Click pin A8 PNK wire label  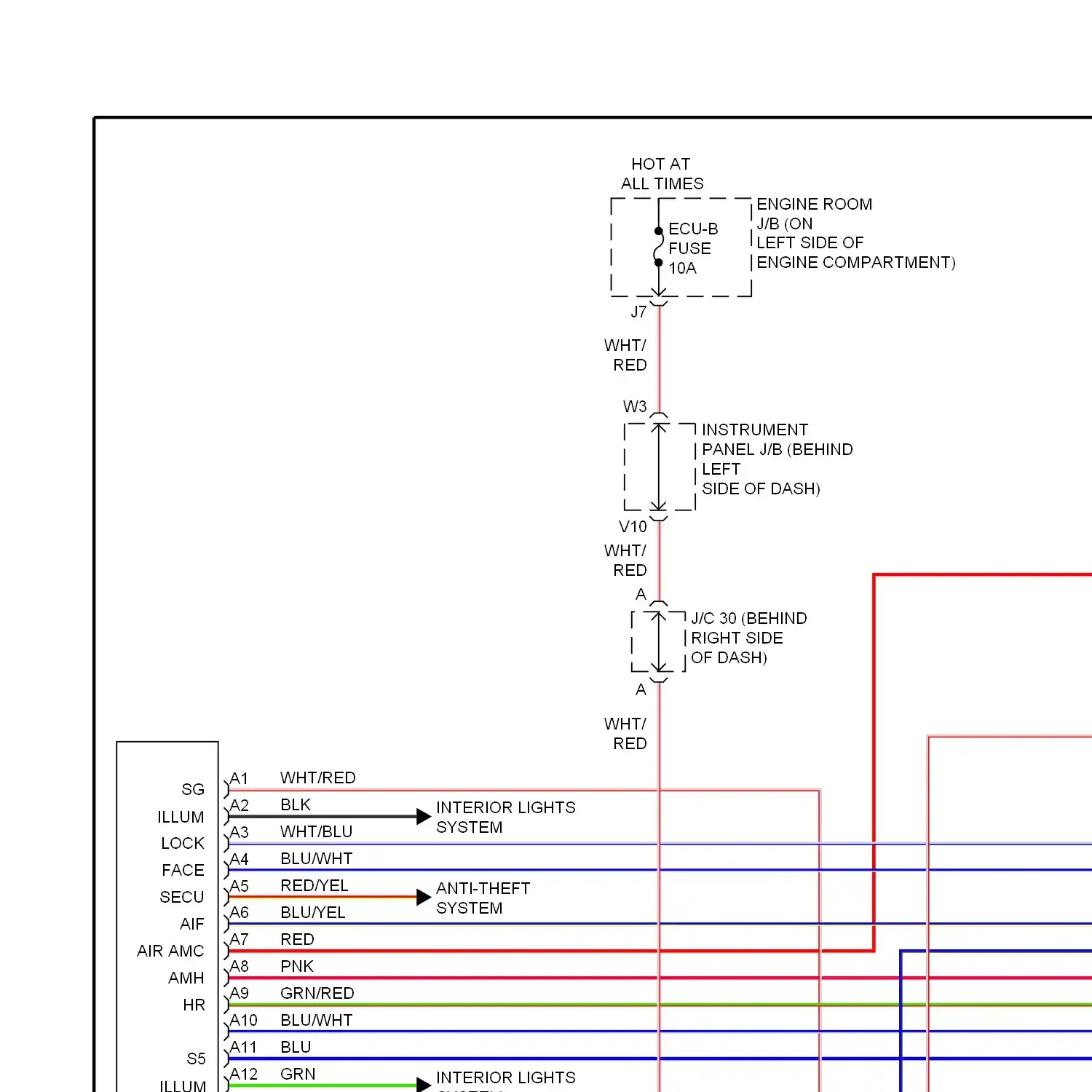coord(297,967)
